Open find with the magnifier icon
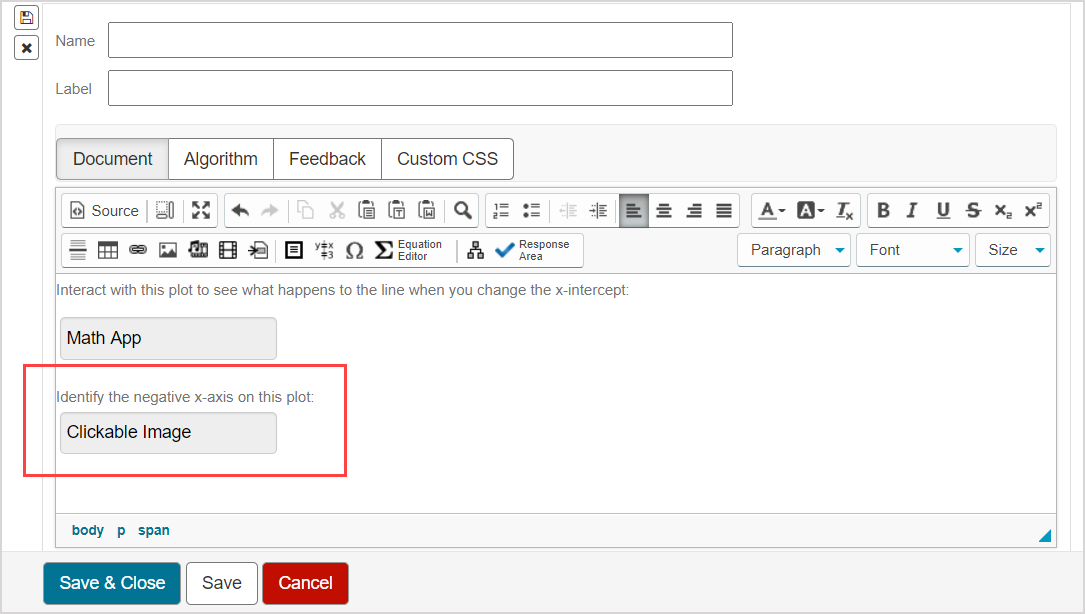Screen dimensions: 1085x614 (x=462, y=210)
